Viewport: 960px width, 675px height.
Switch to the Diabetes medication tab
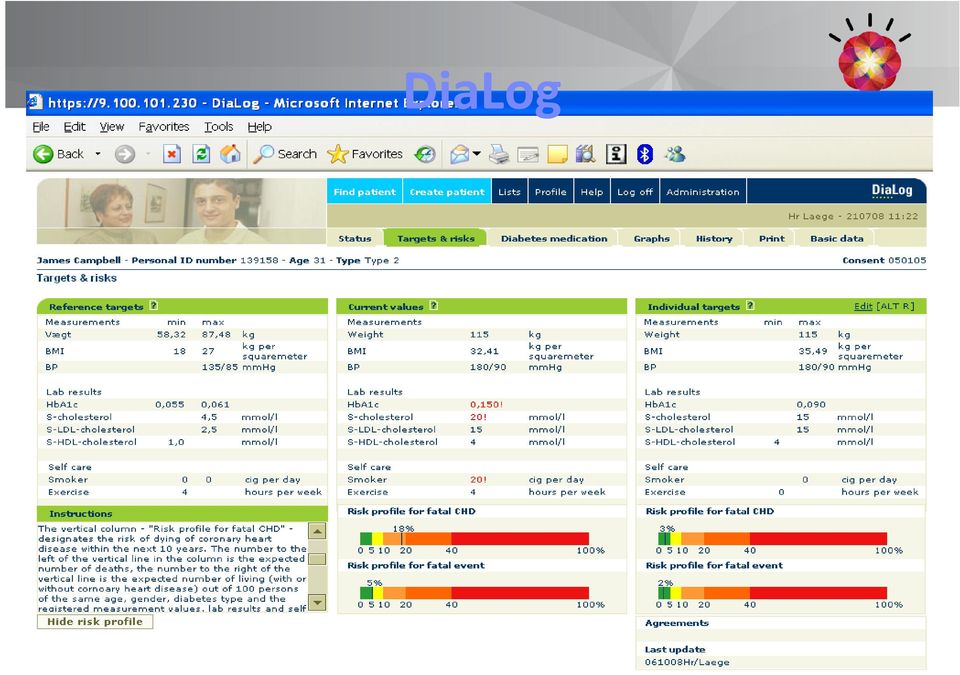click(x=554, y=238)
